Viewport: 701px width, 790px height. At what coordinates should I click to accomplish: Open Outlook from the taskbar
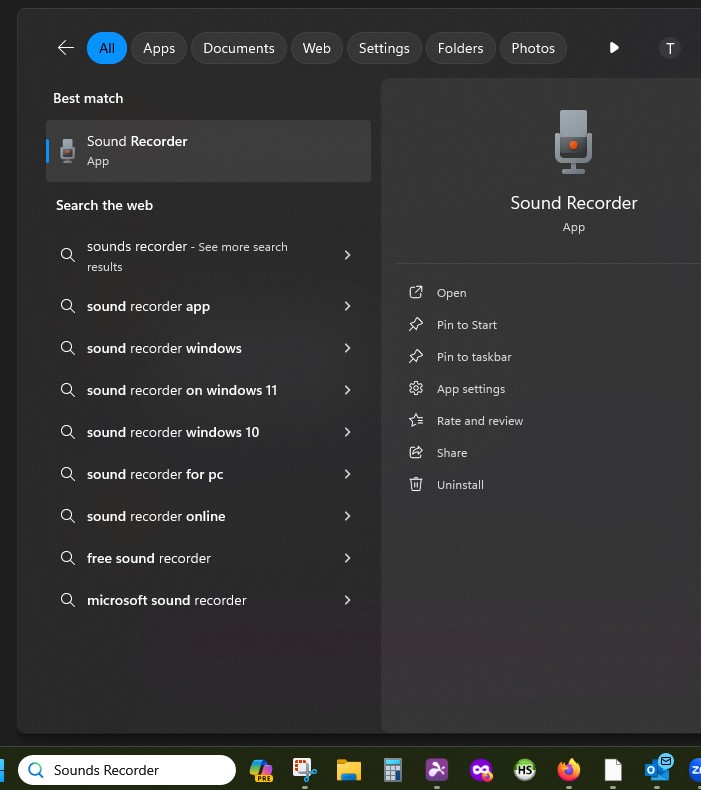point(657,768)
